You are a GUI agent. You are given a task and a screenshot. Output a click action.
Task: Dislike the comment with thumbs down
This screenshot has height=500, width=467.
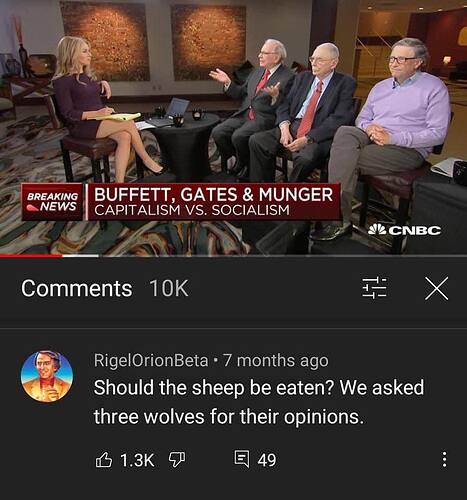pos(177,460)
